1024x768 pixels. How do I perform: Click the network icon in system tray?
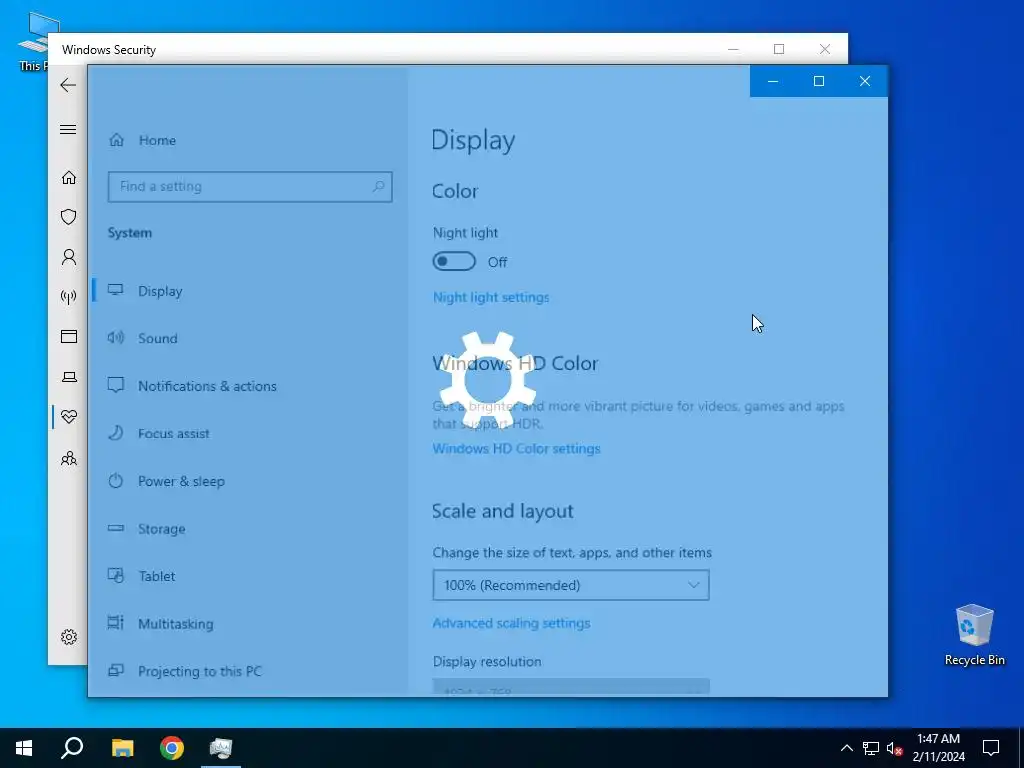coord(871,748)
